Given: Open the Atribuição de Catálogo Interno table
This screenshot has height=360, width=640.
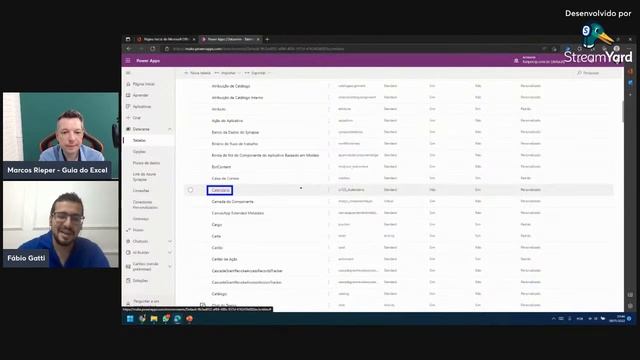Looking at the screenshot, I should pos(237,98).
